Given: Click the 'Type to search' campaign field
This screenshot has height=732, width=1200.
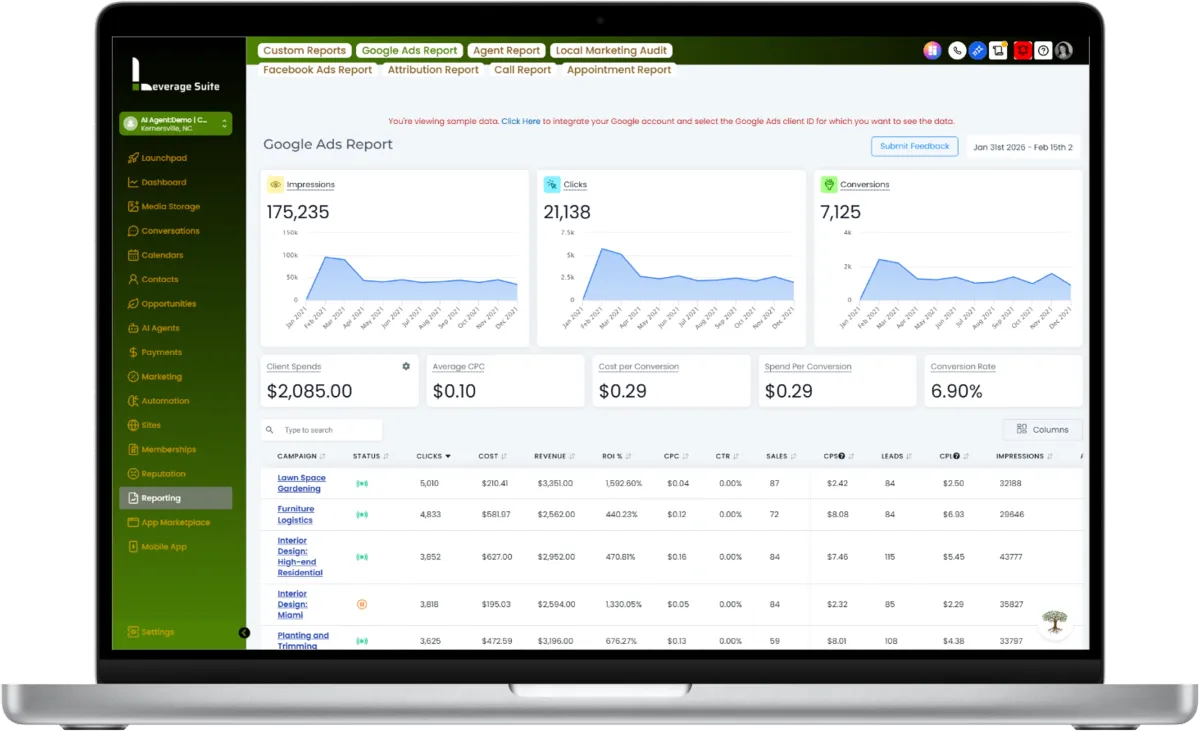Looking at the screenshot, I should pyautogui.click(x=322, y=430).
